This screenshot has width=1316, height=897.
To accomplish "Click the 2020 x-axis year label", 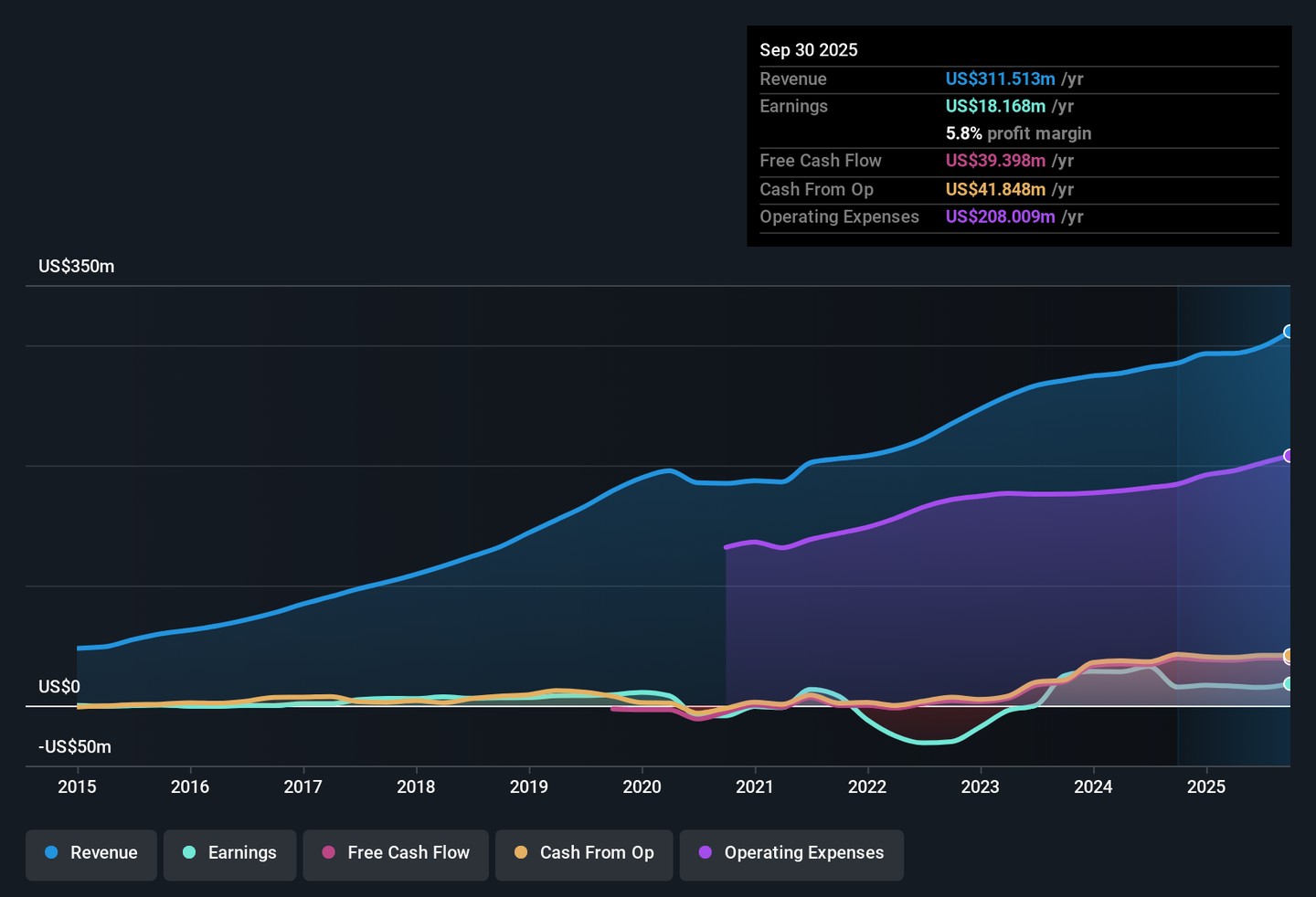I will 642,787.
